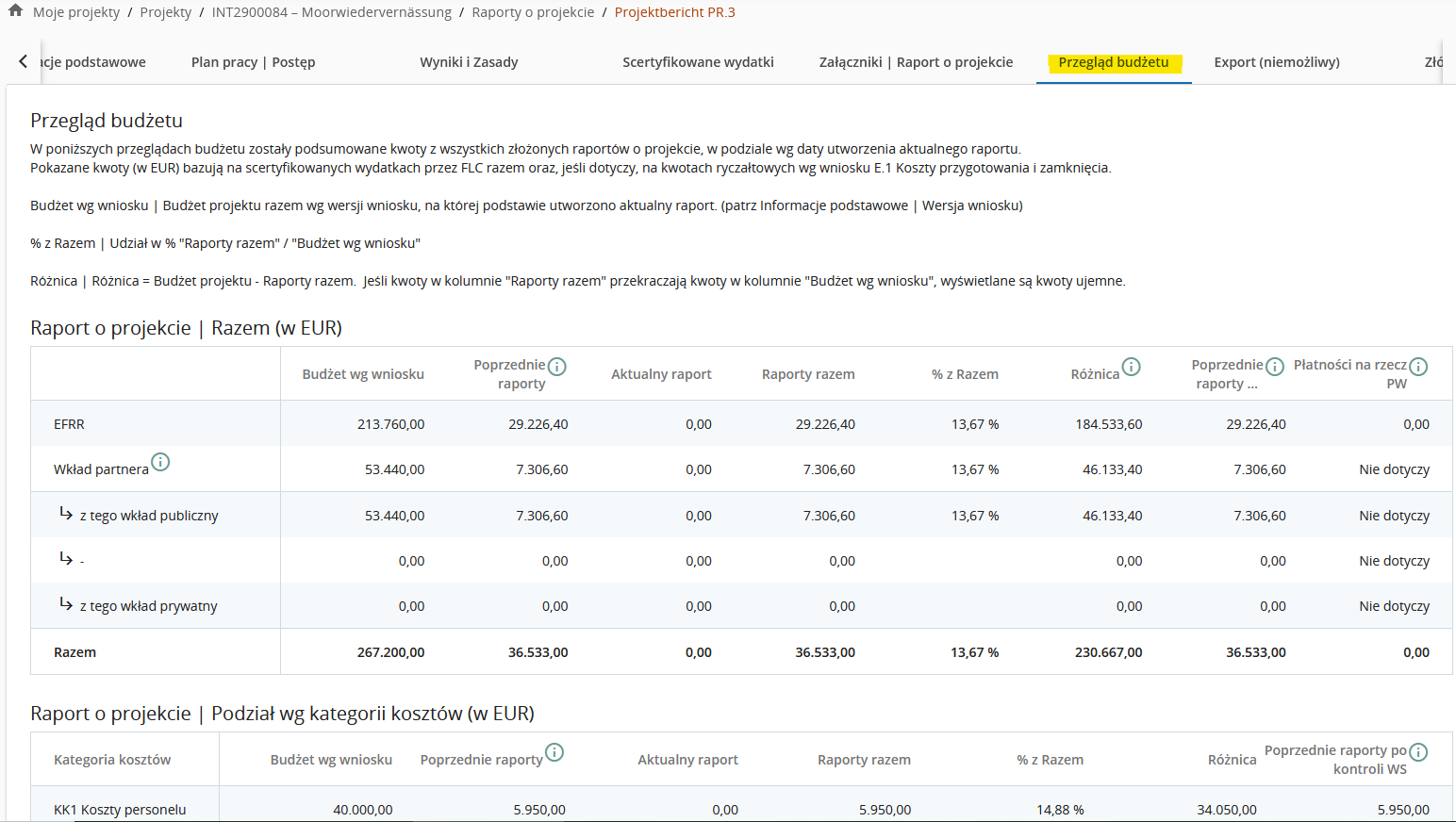The height and width of the screenshot is (822, 1456).
Task: Click info icon next to Wkład partnera
Action: [160, 462]
